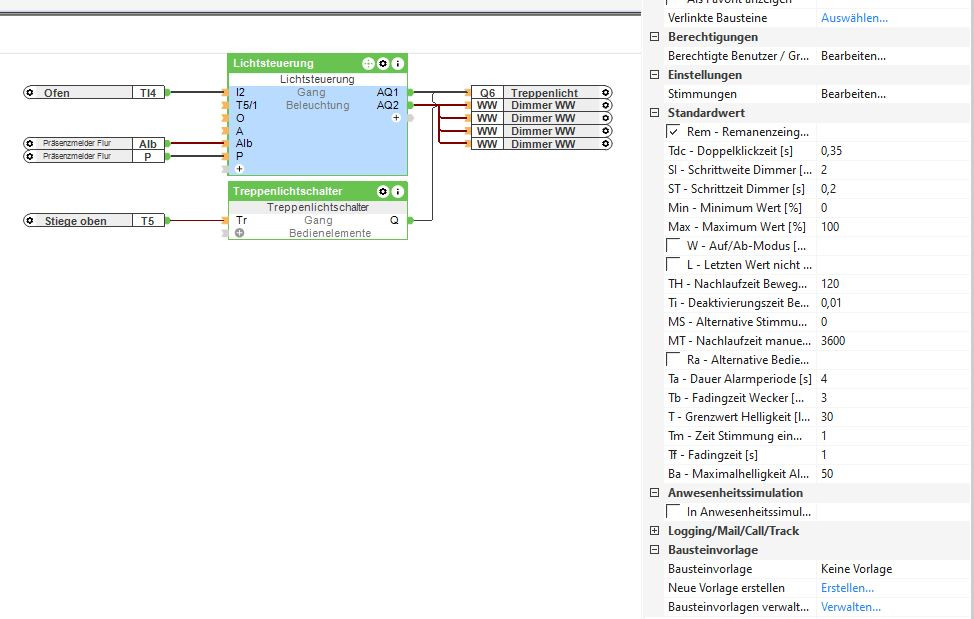The image size is (974, 619).
Task: Click gear icon of Präsenzmelder Flur P input
Action: click(x=29, y=156)
